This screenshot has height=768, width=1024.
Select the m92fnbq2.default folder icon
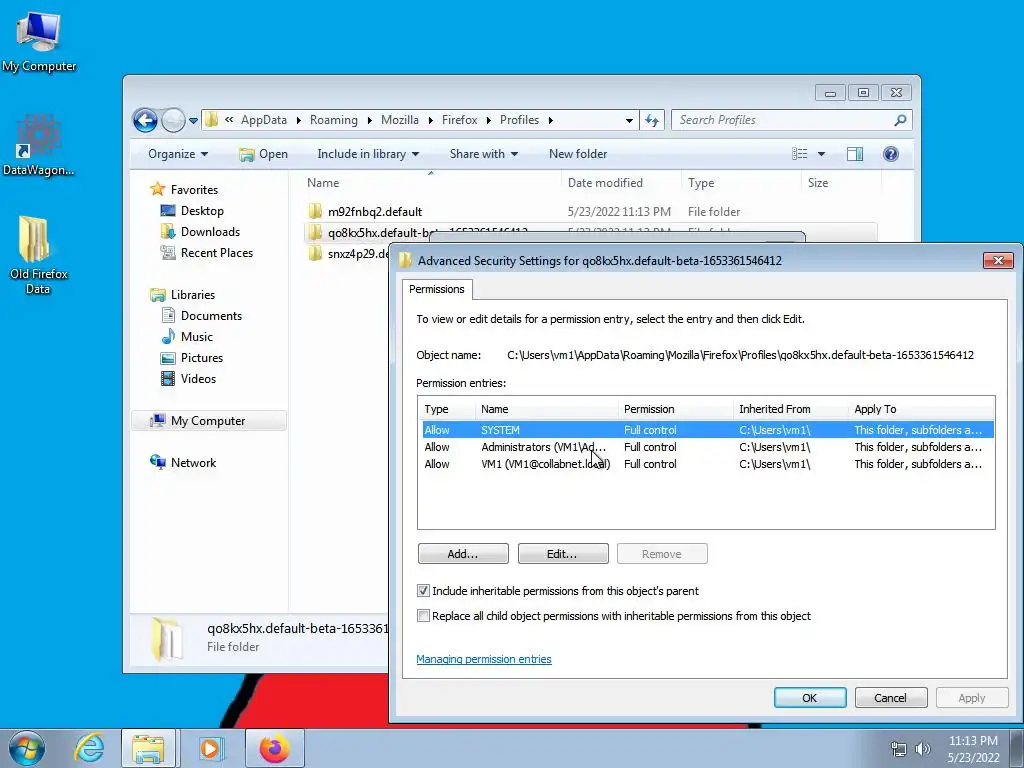[x=315, y=211]
